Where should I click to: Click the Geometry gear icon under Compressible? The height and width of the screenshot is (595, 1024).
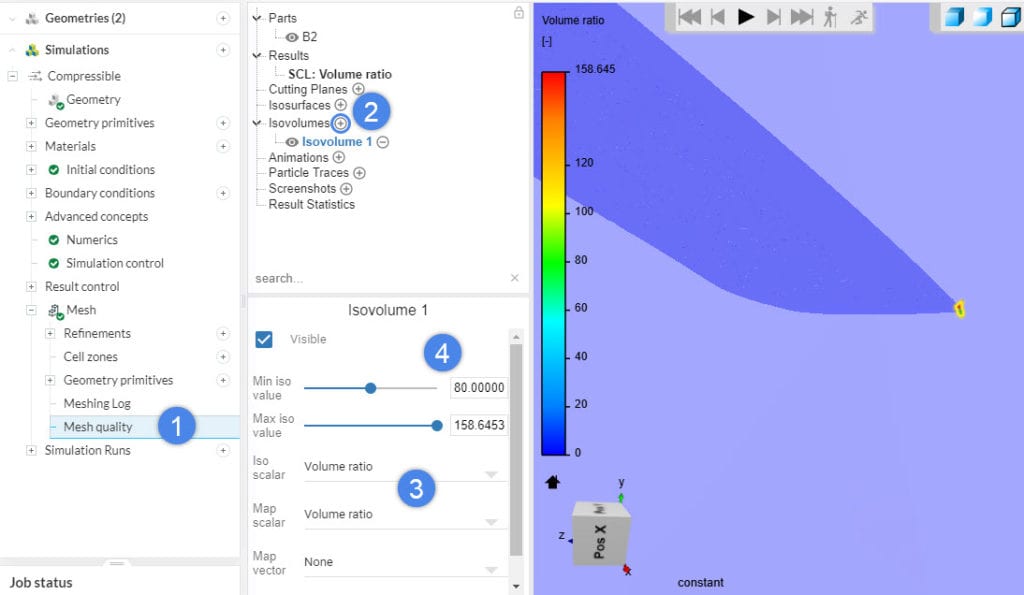pyautogui.click(x=55, y=99)
